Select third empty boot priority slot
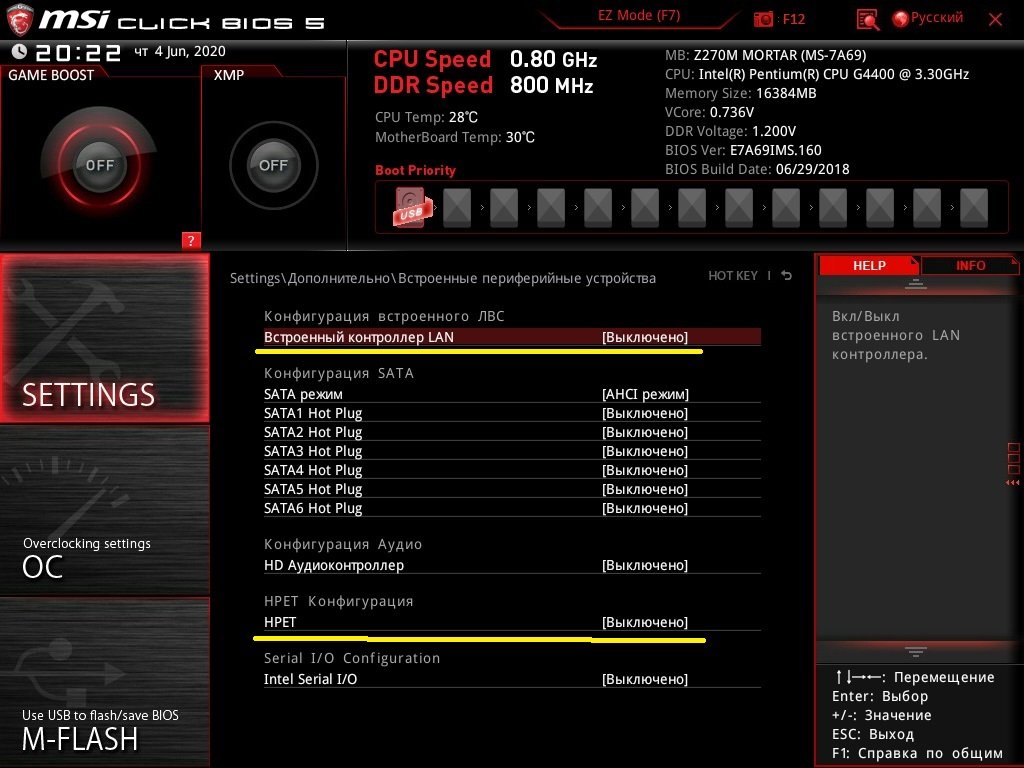This screenshot has height=768, width=1024. [551, 208]
